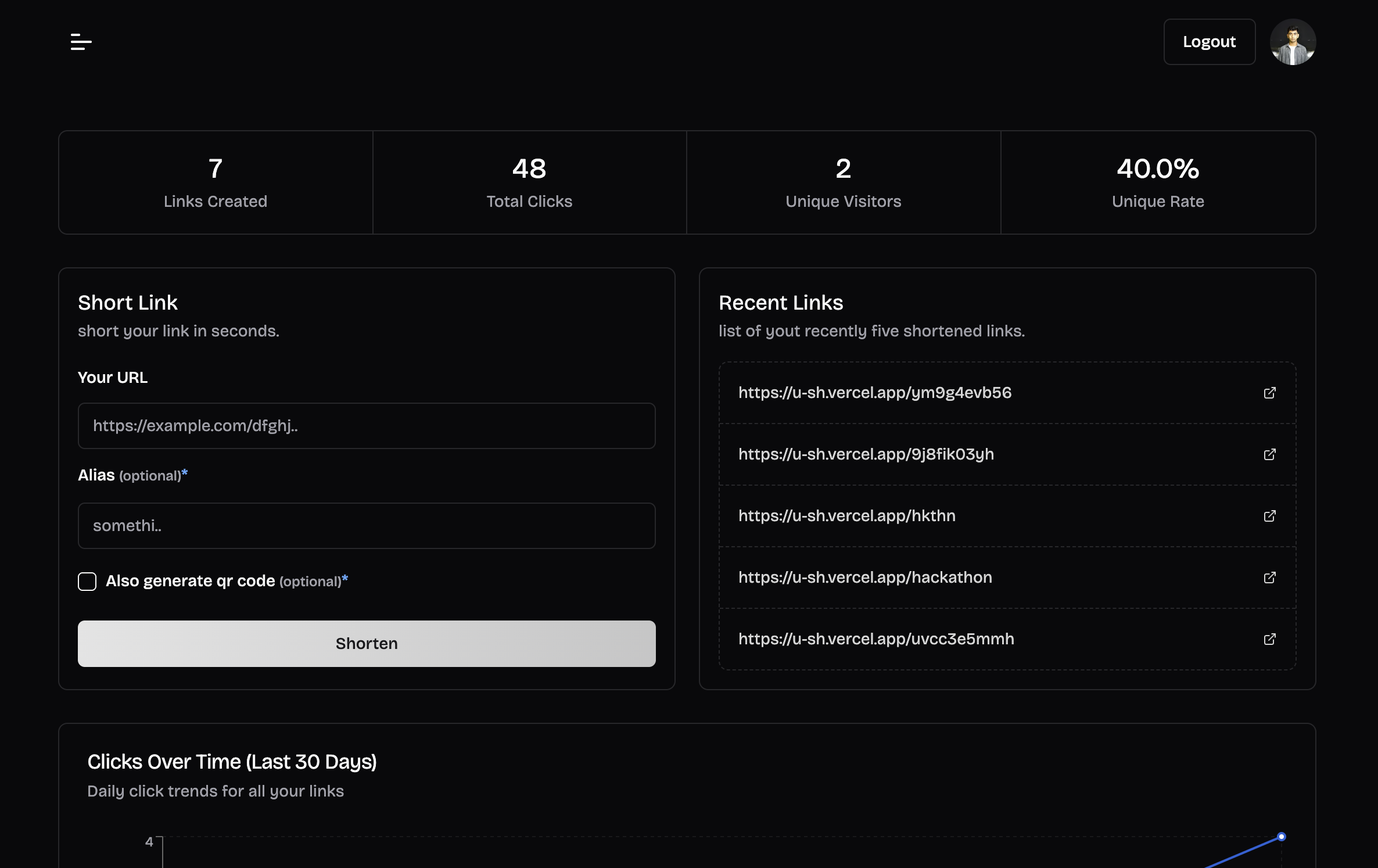Open the hamburger sidebar menu icon
This screenshot has width=1378, height=868.
(x=81, y=42)
